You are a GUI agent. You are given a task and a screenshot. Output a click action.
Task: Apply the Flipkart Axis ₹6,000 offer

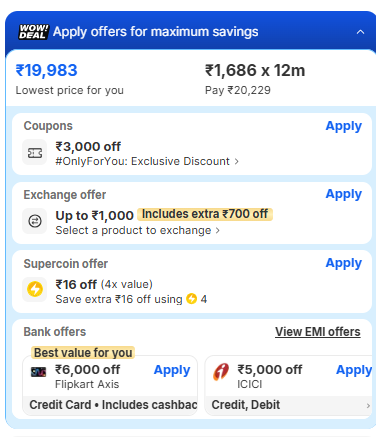point(172,370)
